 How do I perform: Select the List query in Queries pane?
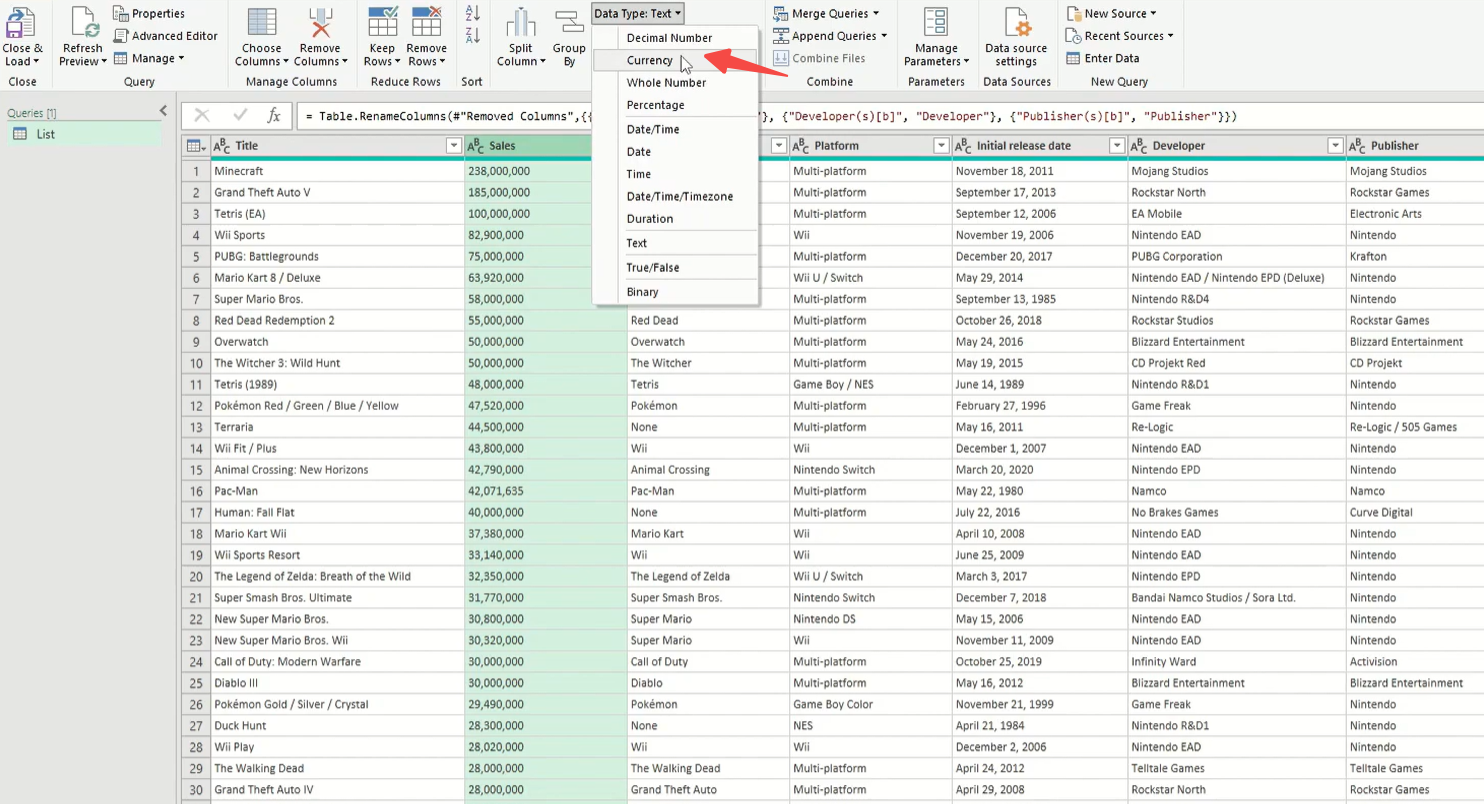(x=84, y=134)
